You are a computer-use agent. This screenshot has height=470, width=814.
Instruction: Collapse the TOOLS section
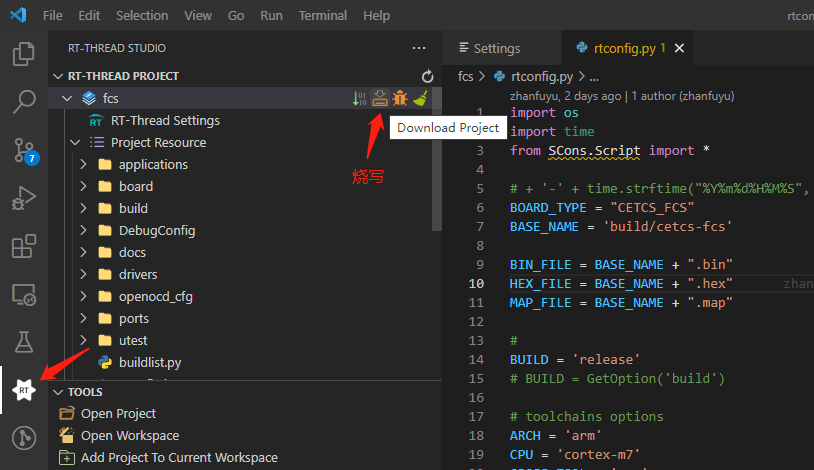tap(58, 392)
